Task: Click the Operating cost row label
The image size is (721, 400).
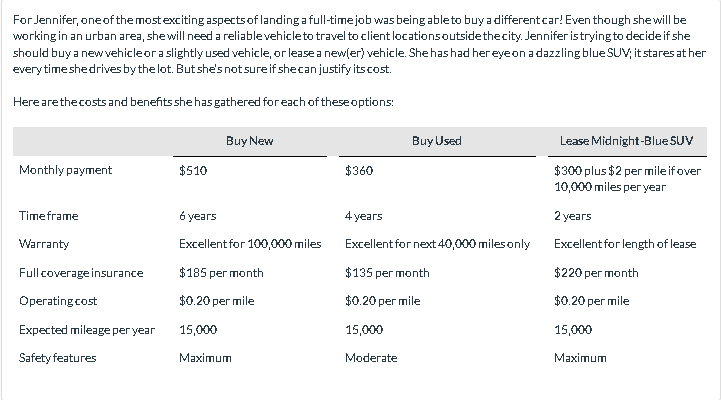Action: 58,301
